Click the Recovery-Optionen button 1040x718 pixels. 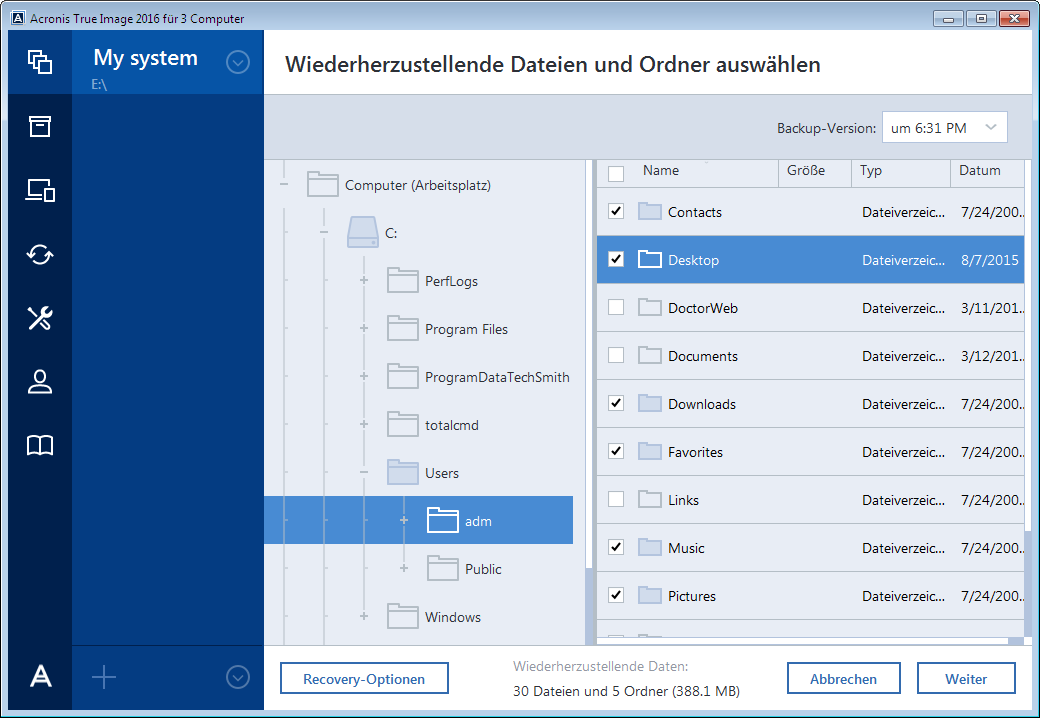[364, 679]
